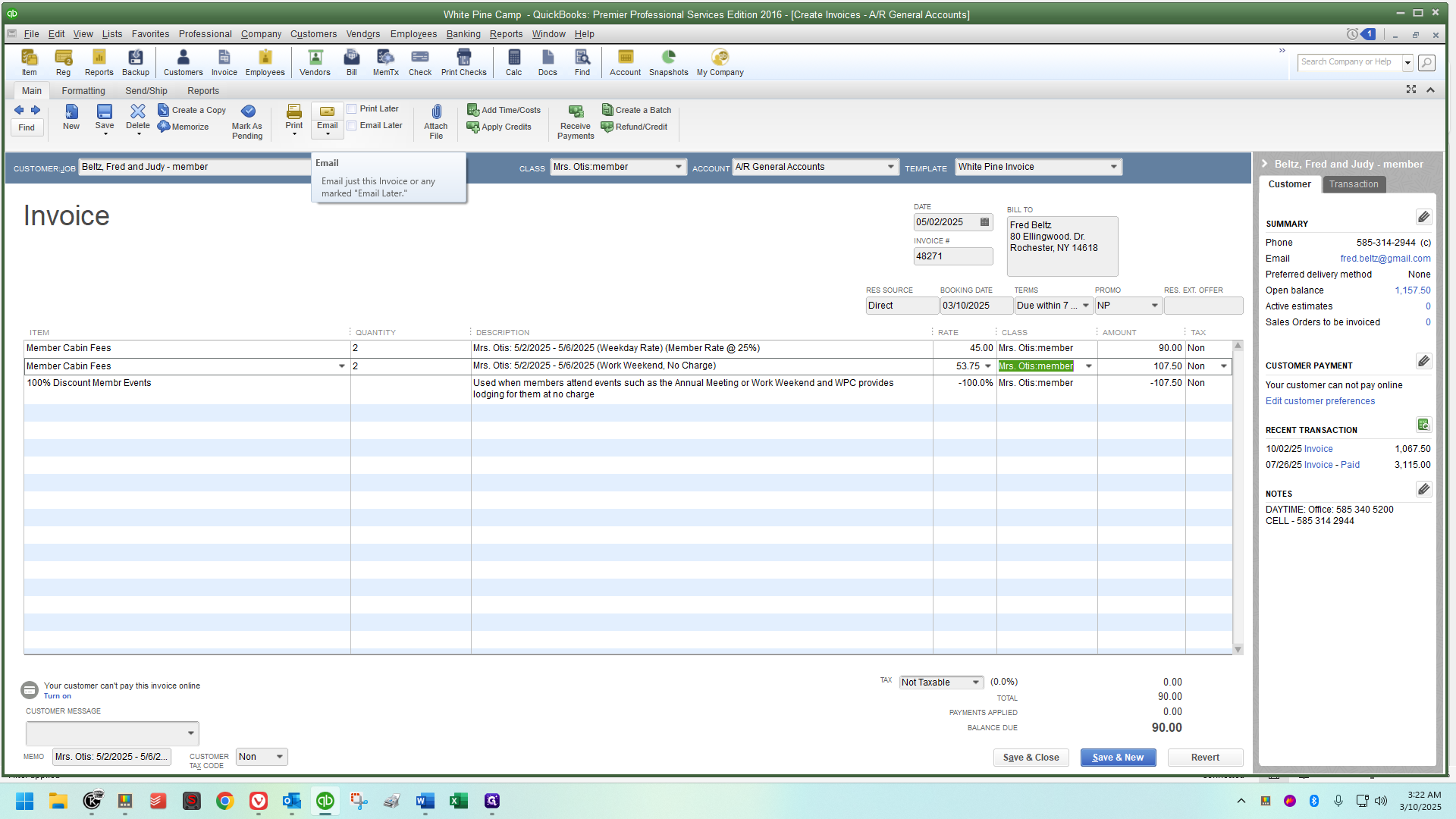Open the Terms dropdown

(1085, 306)
